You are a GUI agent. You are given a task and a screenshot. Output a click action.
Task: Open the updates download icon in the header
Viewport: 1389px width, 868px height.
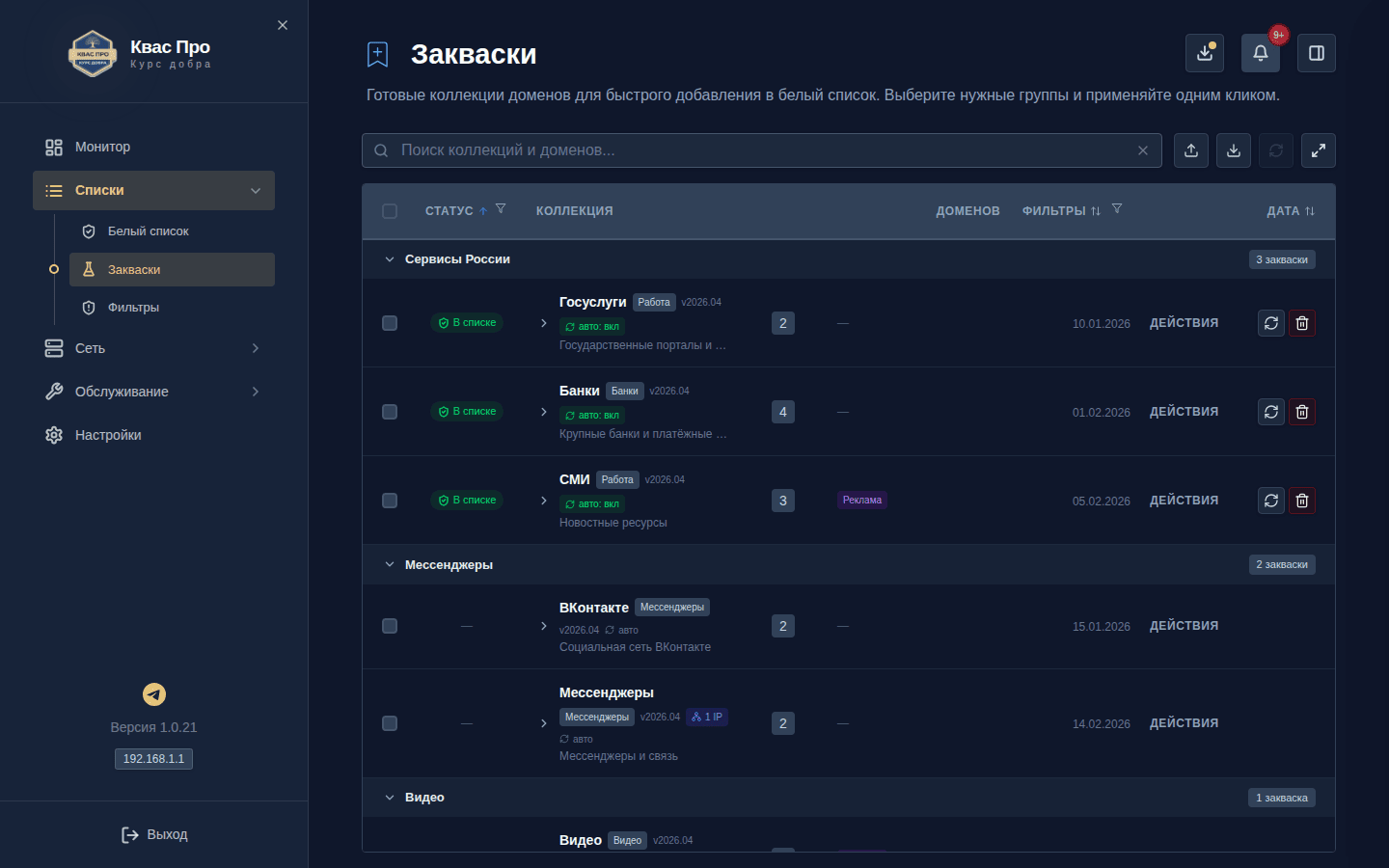pyautogui.click(x=1205, y=53)
